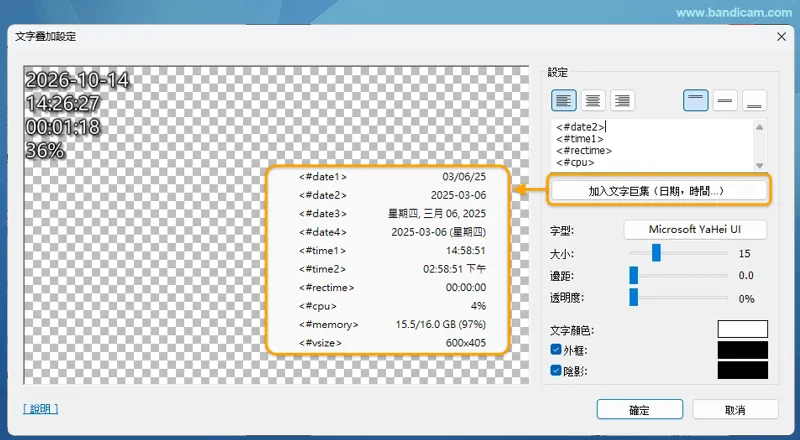Open the black 陰影 color swatch
This screenshot has width=800, height=440.
(x=742, y=371)
